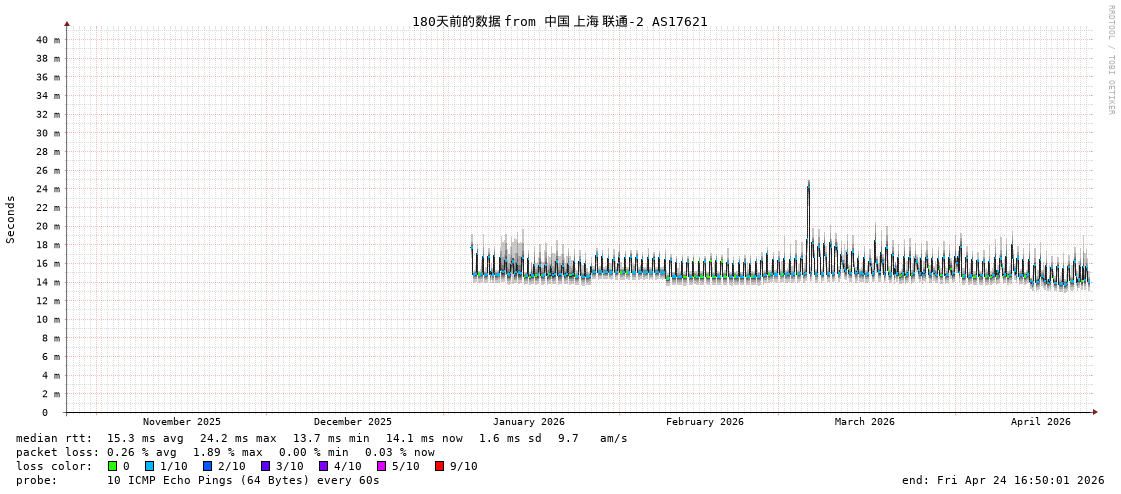
Task: Pick the magenta 5/10 loss swatch
Action: tap(381, 466)
